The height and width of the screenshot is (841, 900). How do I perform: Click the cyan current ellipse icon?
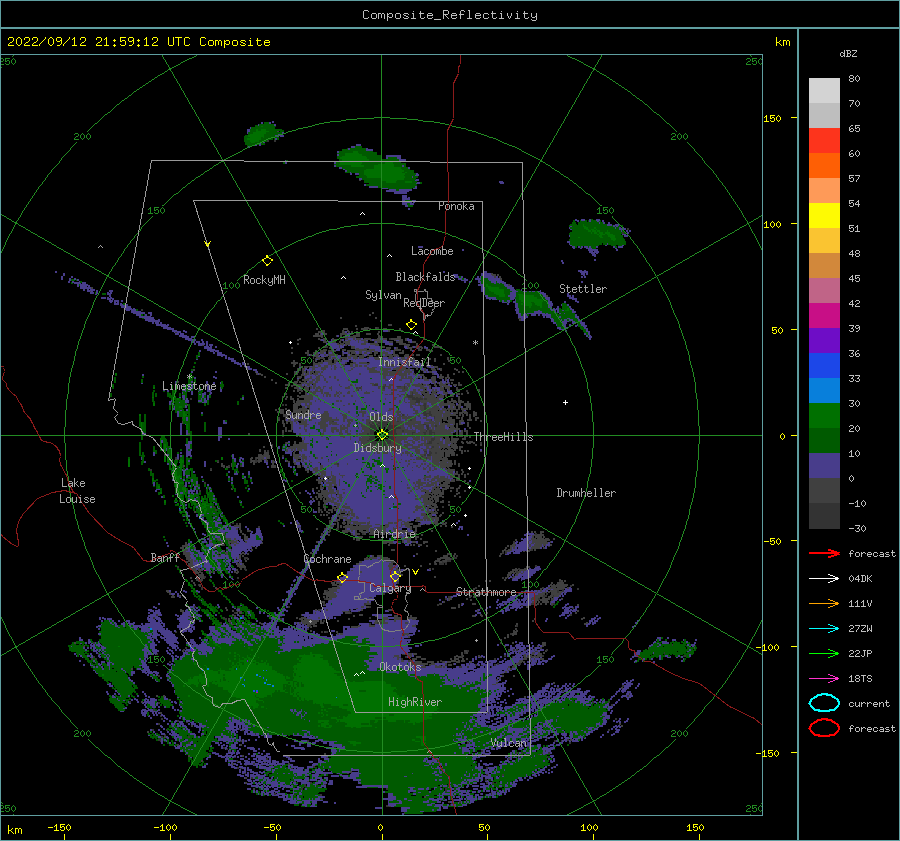(824, 703)
